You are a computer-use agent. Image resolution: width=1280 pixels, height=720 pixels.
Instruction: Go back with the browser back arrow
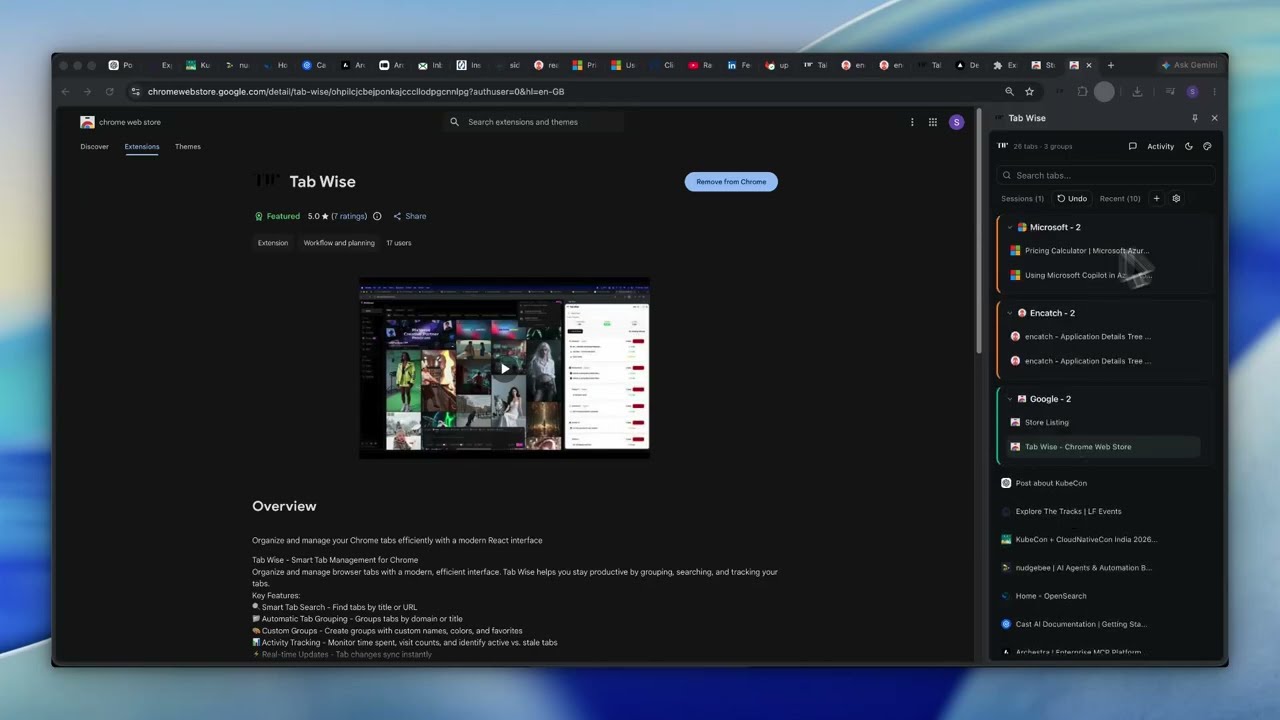66,92
